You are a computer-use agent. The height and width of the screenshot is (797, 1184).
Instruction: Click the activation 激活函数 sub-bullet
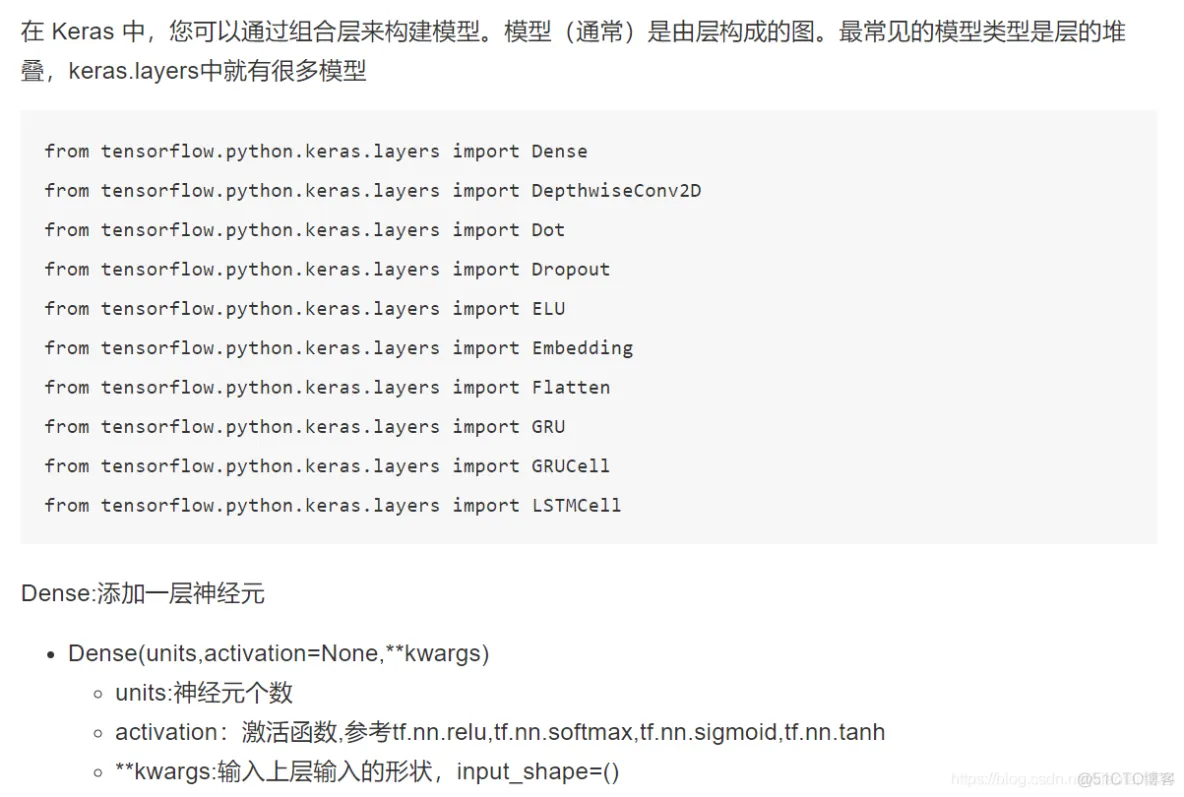pyautogui.click(x=499, y=732)
